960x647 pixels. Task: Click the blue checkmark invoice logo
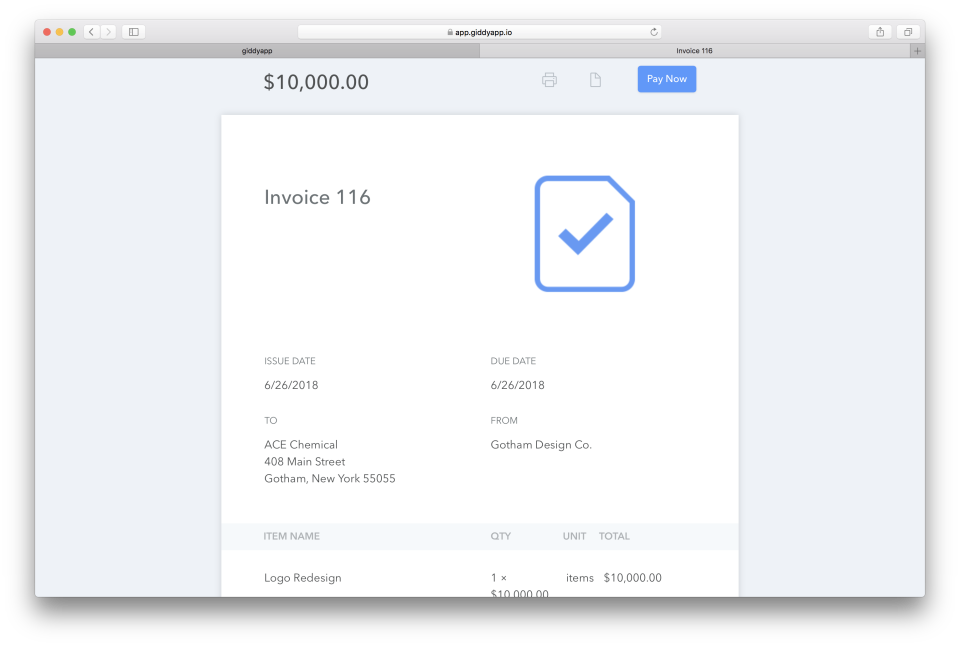click(585, 234)
